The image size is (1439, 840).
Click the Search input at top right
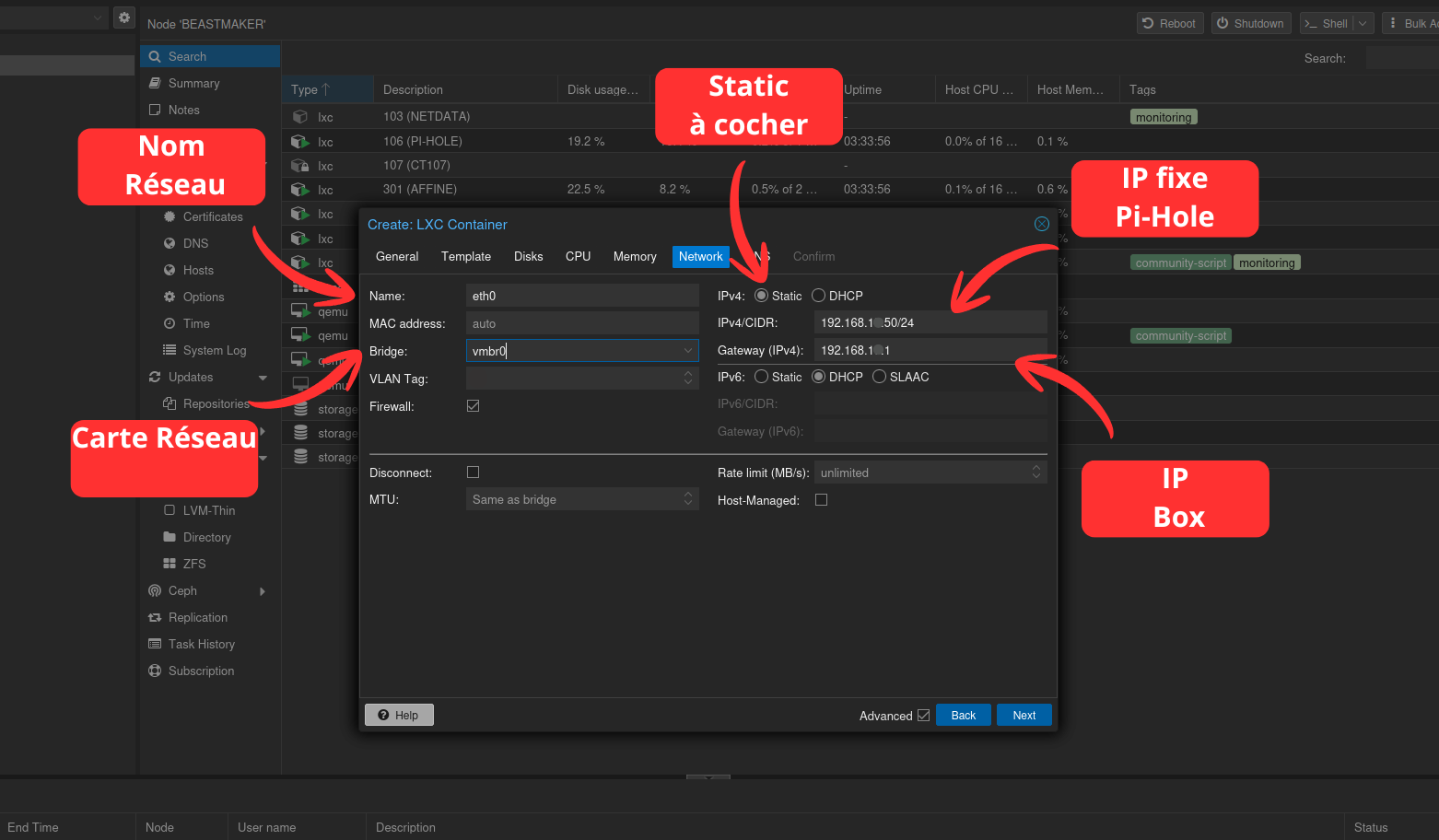(x=1402, y=58)
